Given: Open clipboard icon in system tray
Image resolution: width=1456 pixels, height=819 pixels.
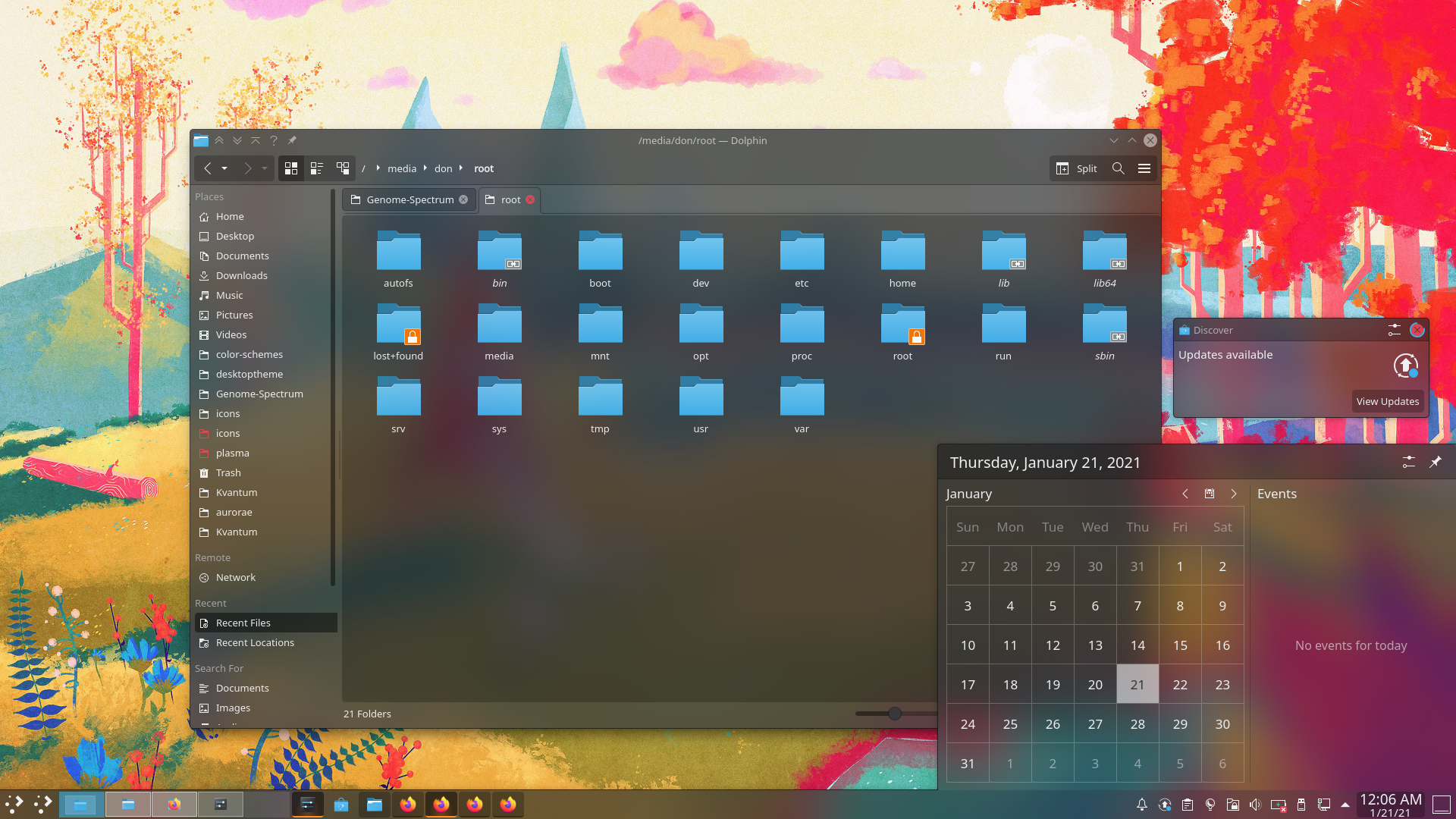Looking at the screenshot, I should pos(1188,805).
